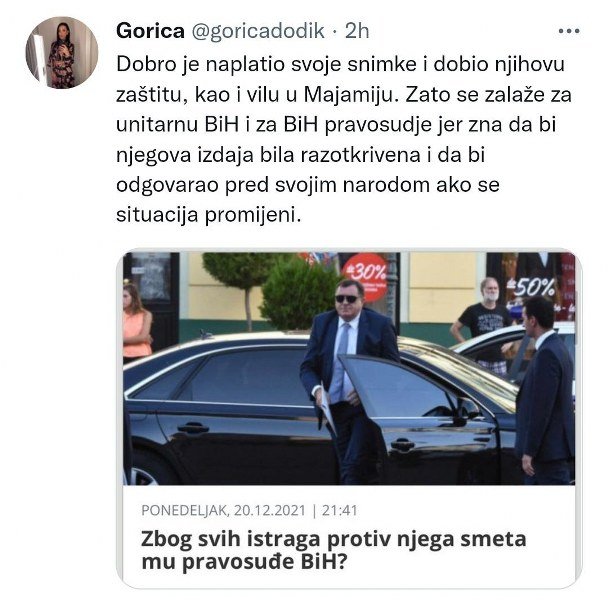Open headline "Zbog svih istraga protiv njega"

coord(333,539)
